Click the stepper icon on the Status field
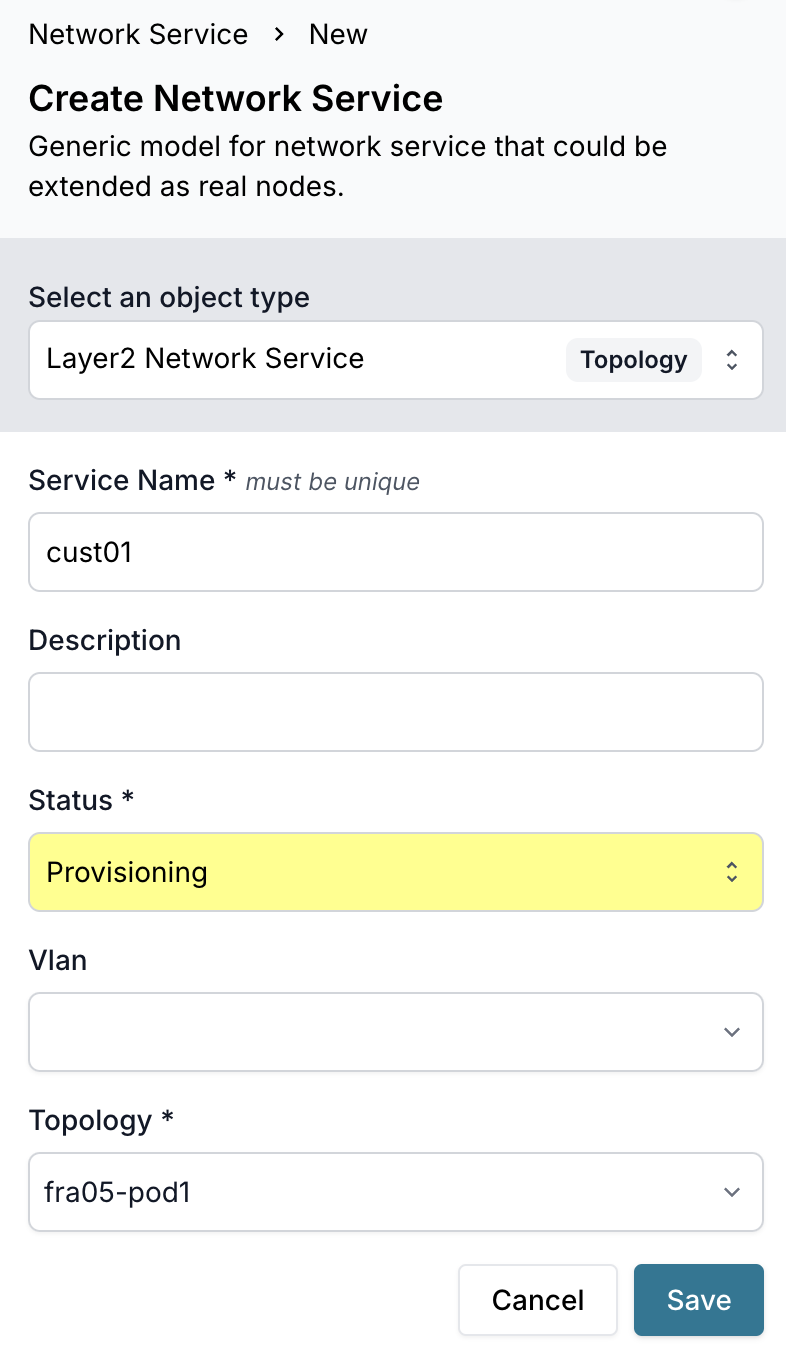 click(732, 872)
